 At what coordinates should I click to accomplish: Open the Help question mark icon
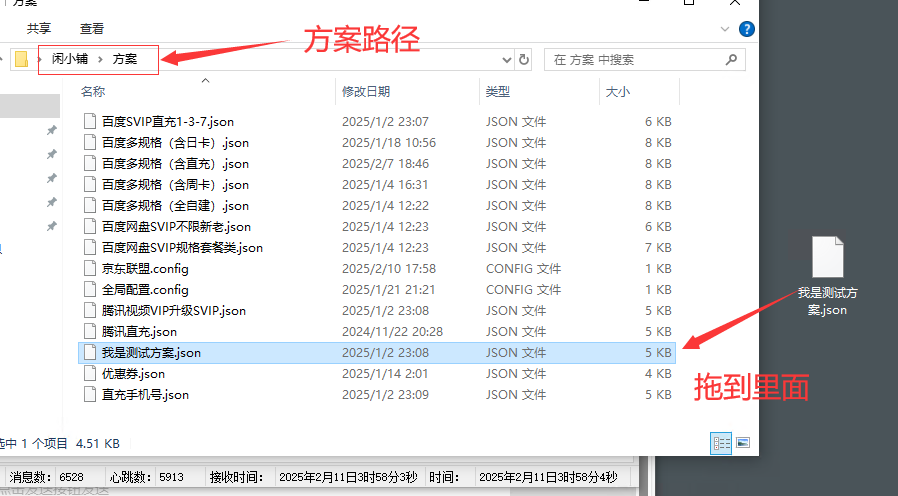[746, 29]
